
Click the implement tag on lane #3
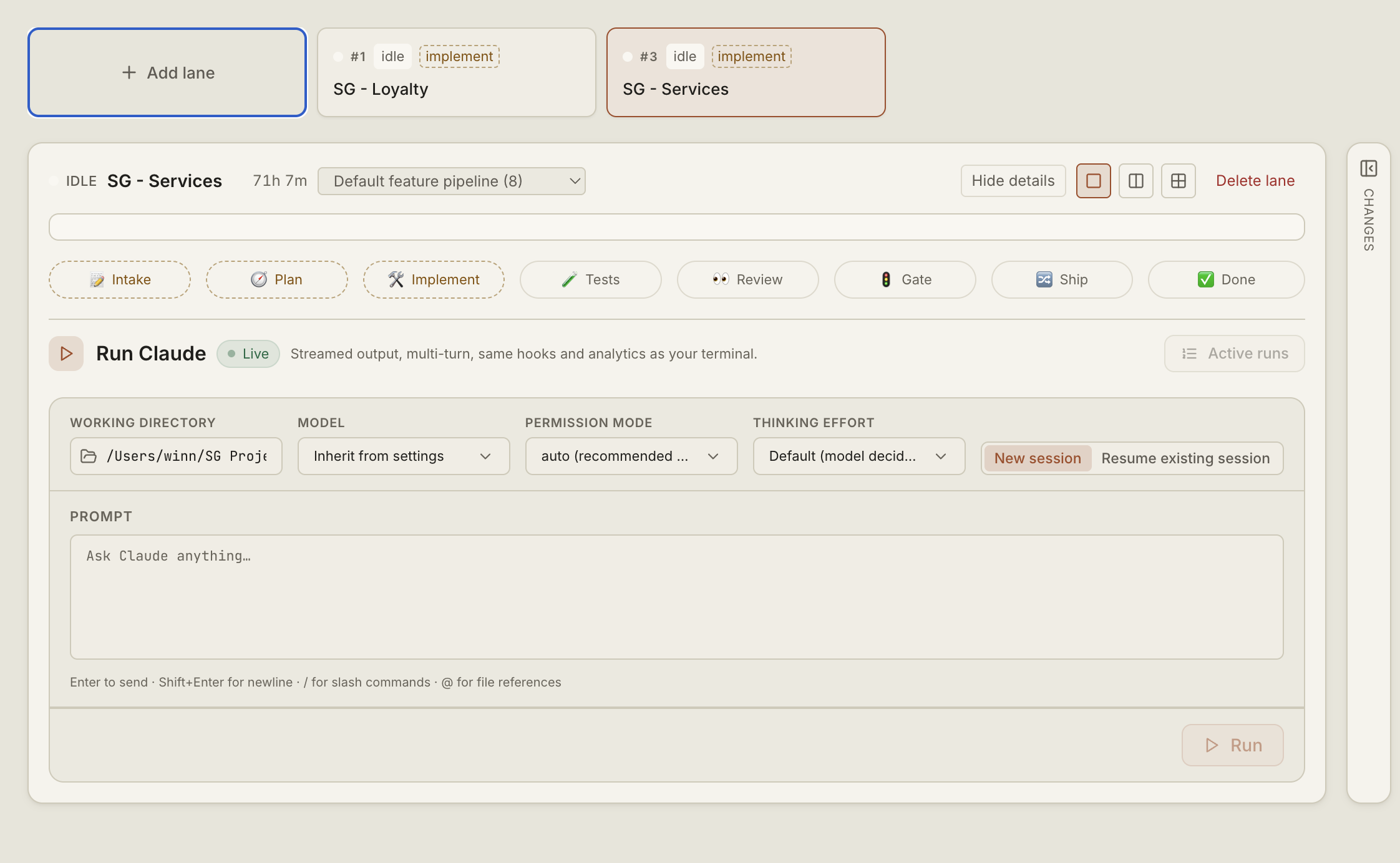point(751,56)
